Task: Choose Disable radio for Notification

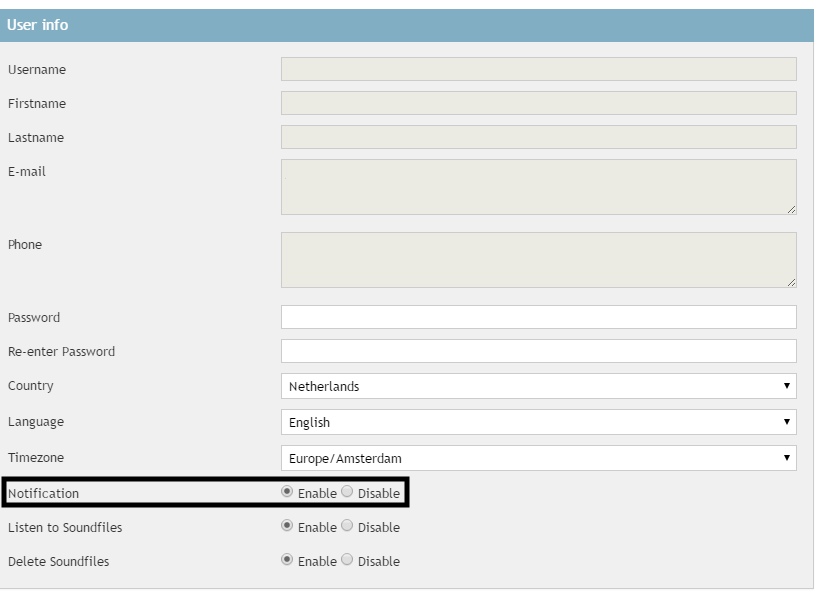Action: pyautogui.click(x=348, y=492)
